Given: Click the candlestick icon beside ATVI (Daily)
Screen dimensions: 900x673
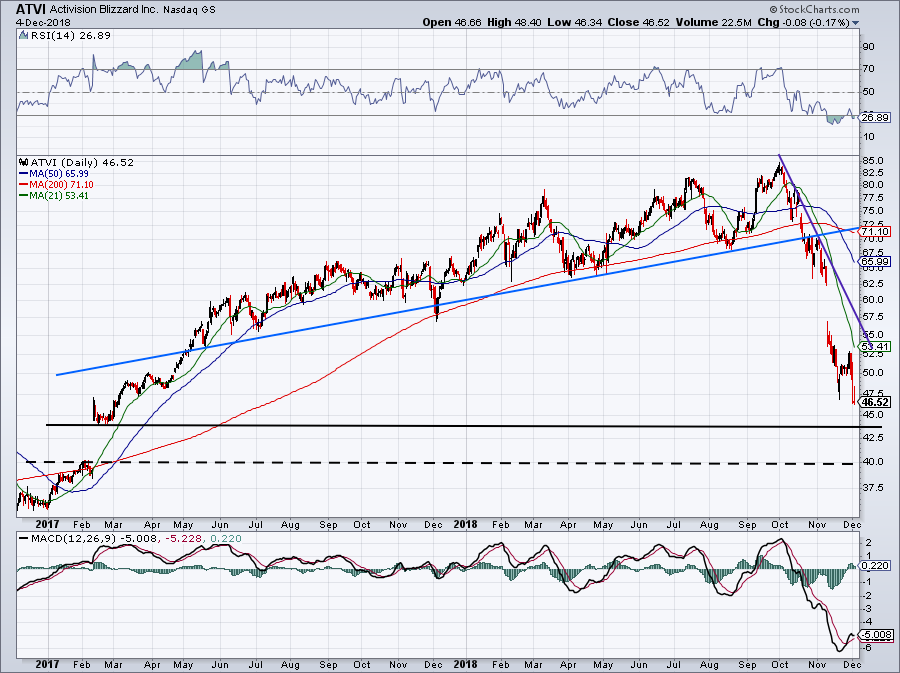Looking at the screenshot, I should (24, 162).
